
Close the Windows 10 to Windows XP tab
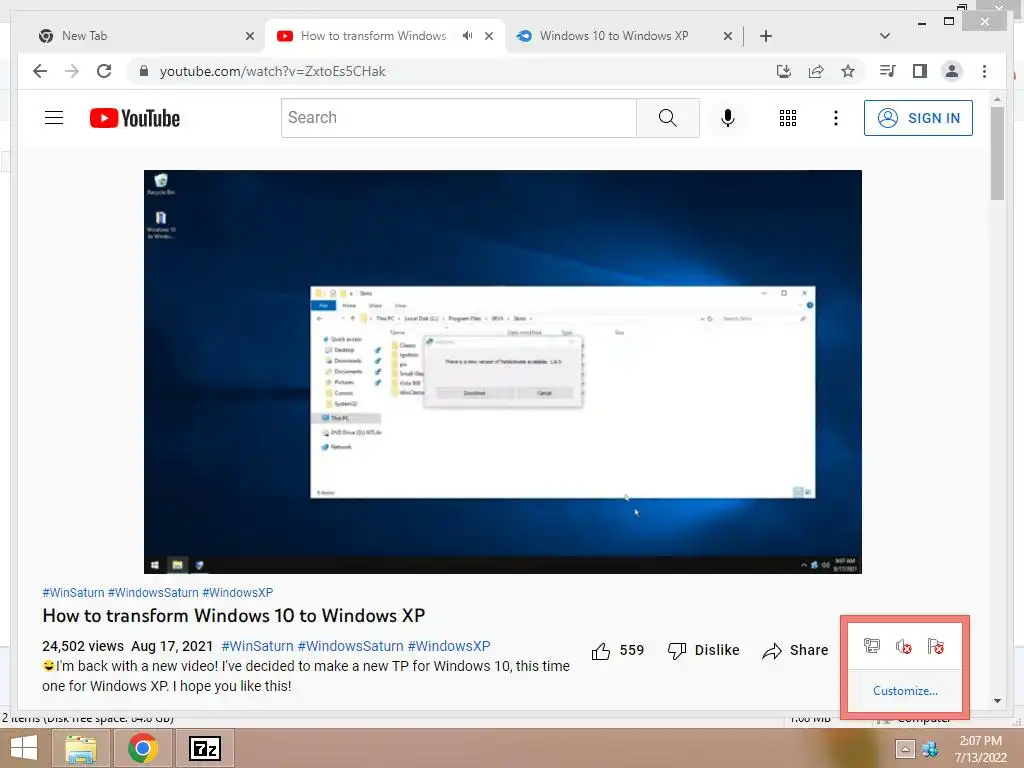[x=728, y=36]
